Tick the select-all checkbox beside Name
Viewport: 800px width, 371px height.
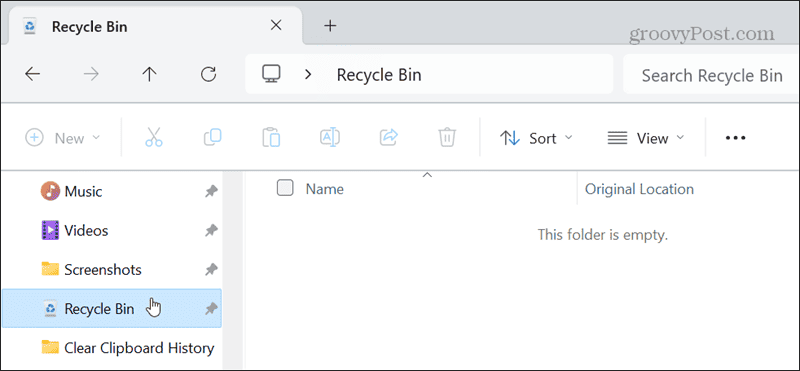click(285, 188)
